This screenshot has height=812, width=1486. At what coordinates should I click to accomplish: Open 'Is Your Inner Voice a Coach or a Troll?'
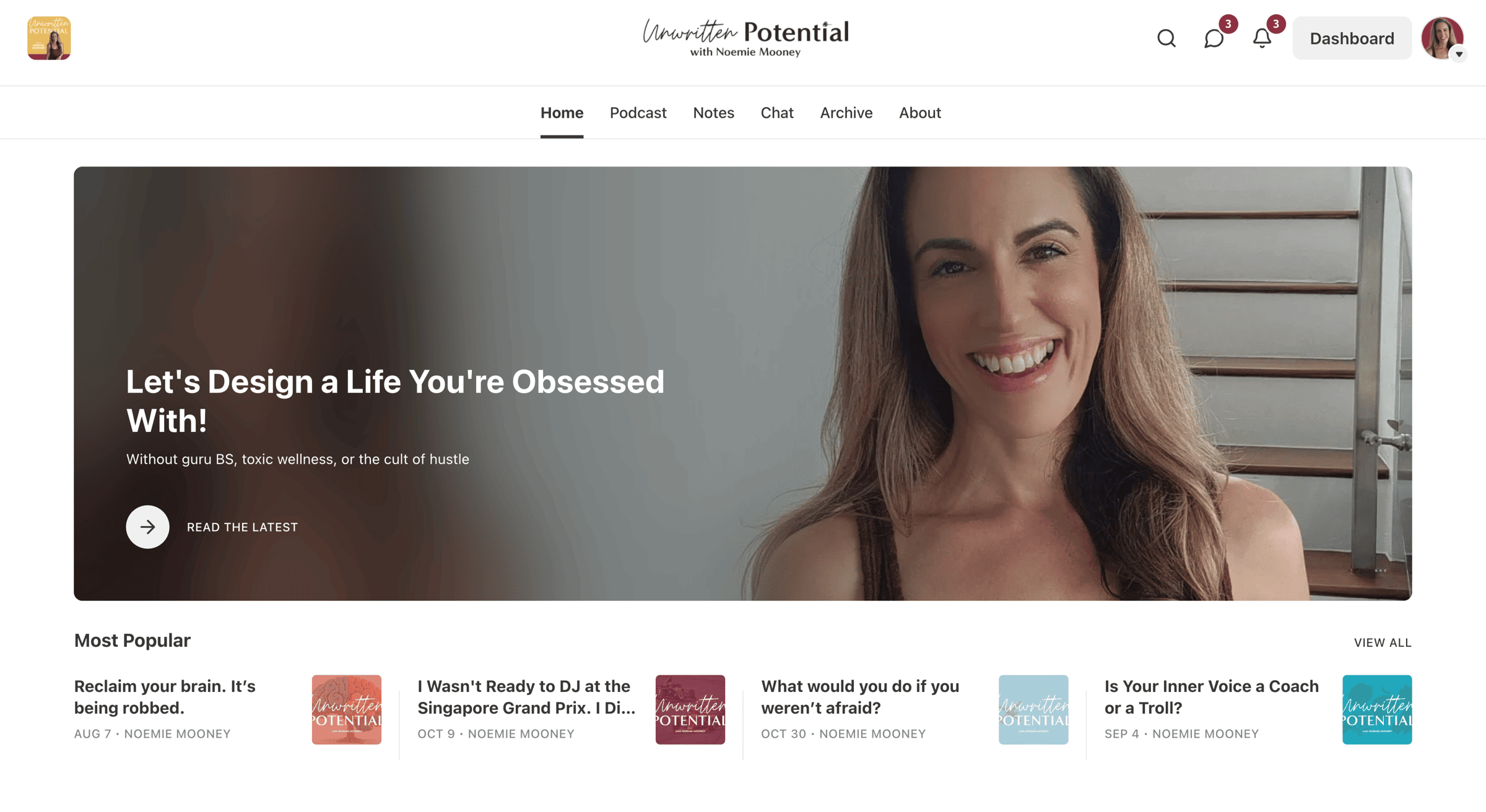pos(1211,697)
